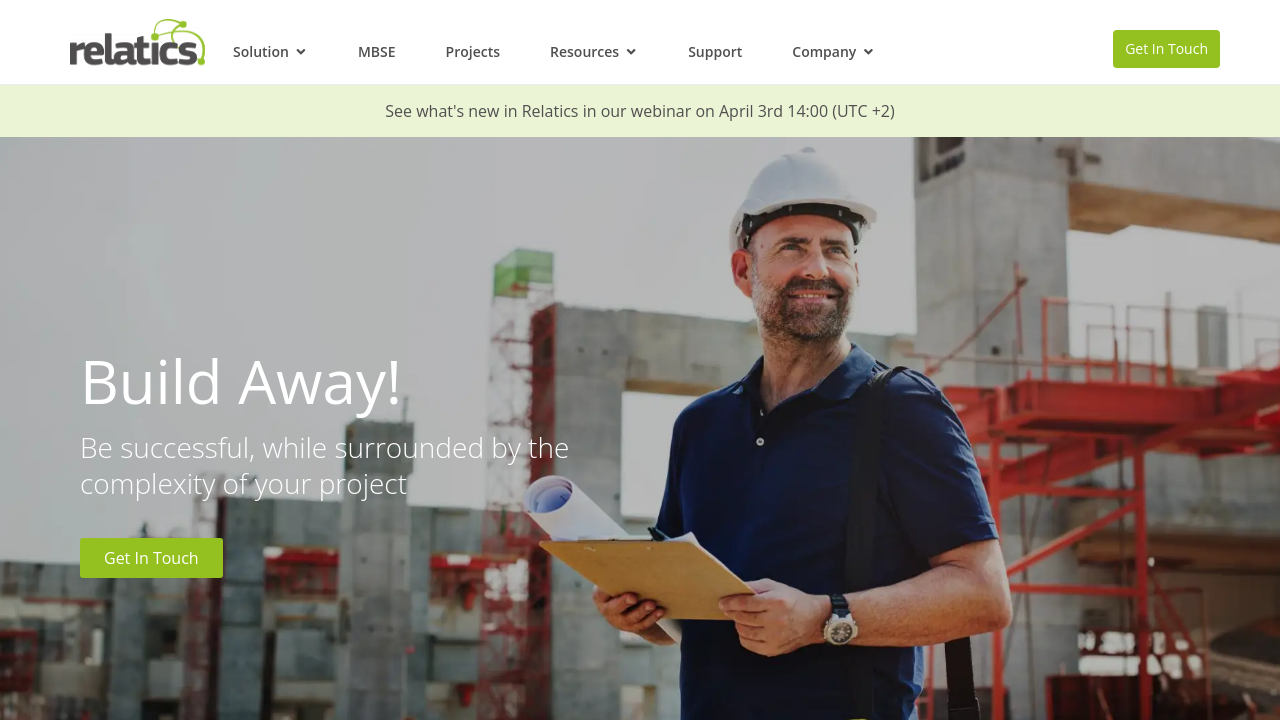Click the wooden clipboard in the photo

652,580
